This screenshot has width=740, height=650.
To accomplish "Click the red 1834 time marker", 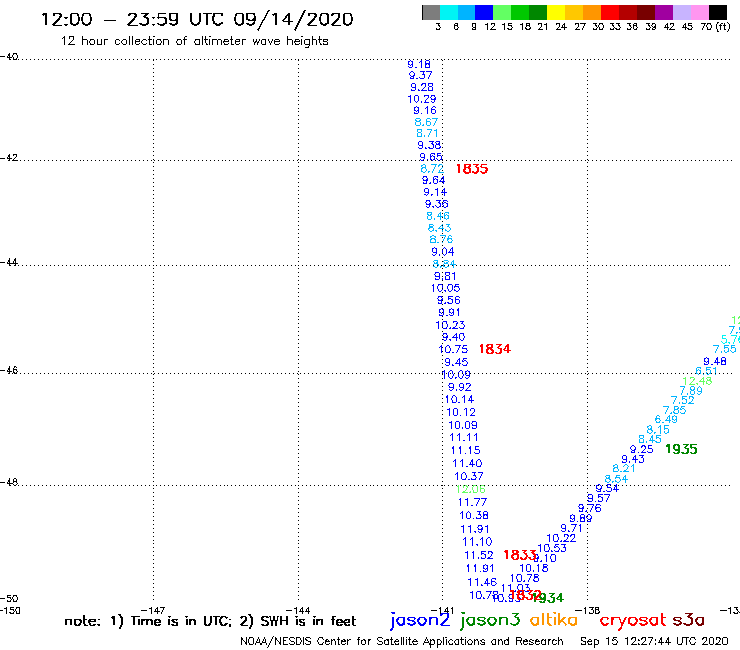I will (495, 349).
